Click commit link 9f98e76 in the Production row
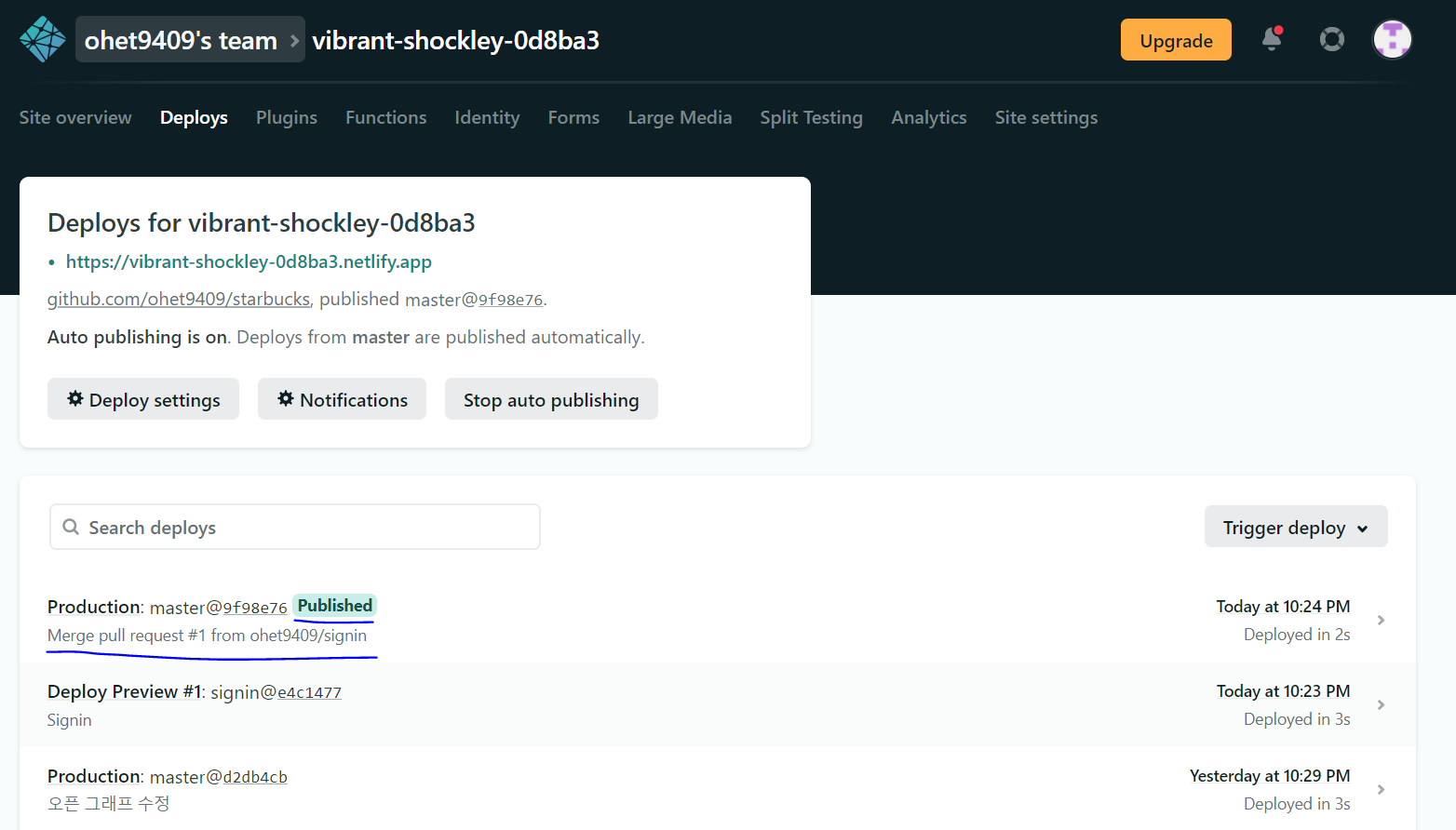This screenshot has width=1456, height=830. point(255,608)
